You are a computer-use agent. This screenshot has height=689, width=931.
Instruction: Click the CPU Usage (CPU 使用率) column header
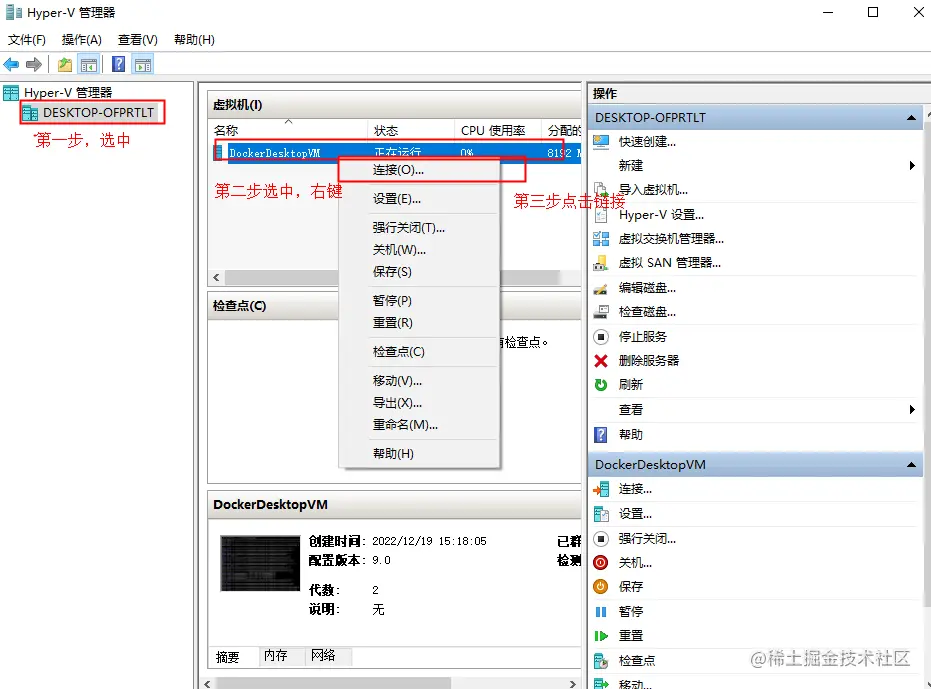click(498, 130)
